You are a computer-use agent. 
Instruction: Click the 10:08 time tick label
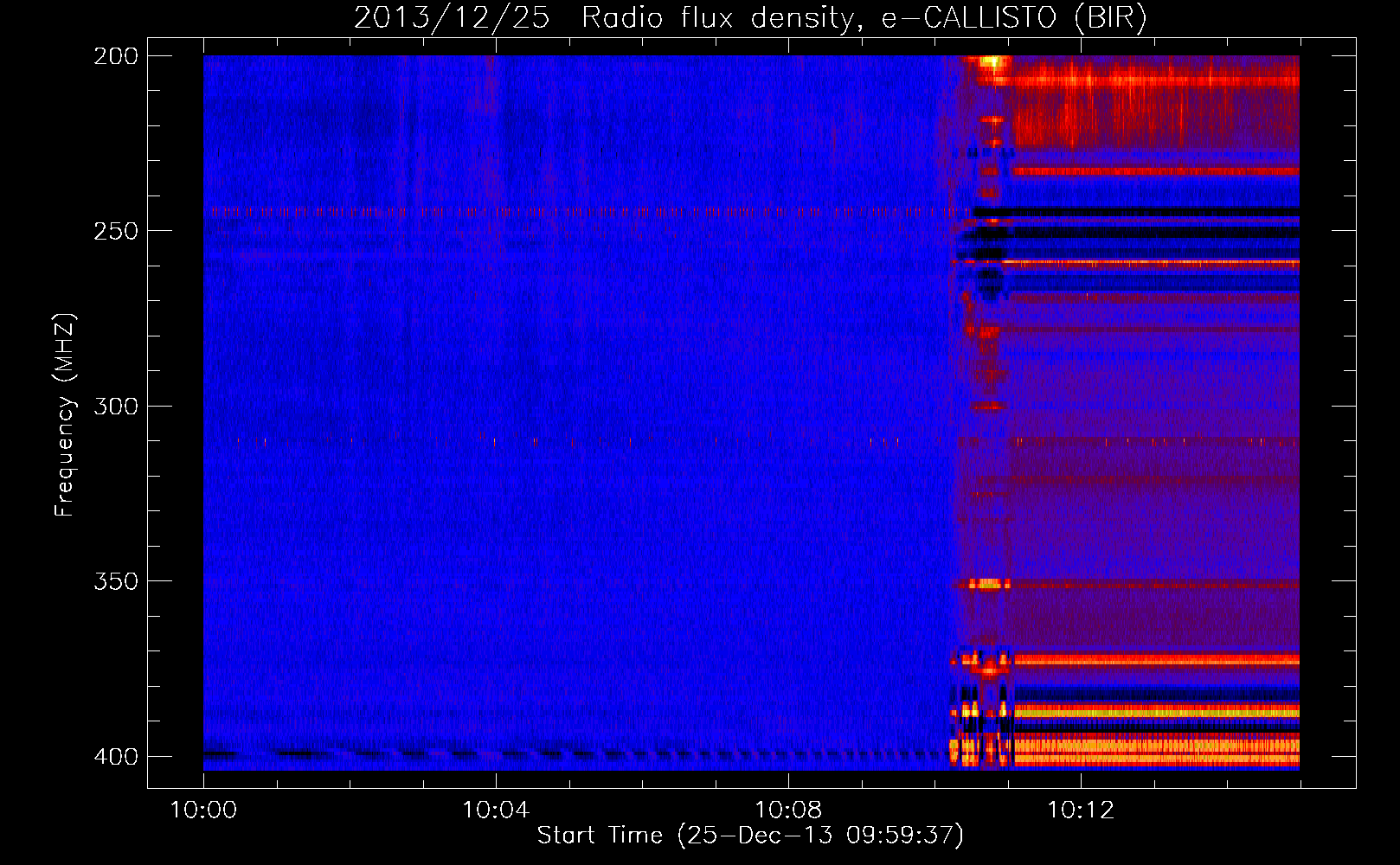coord(788,811)
